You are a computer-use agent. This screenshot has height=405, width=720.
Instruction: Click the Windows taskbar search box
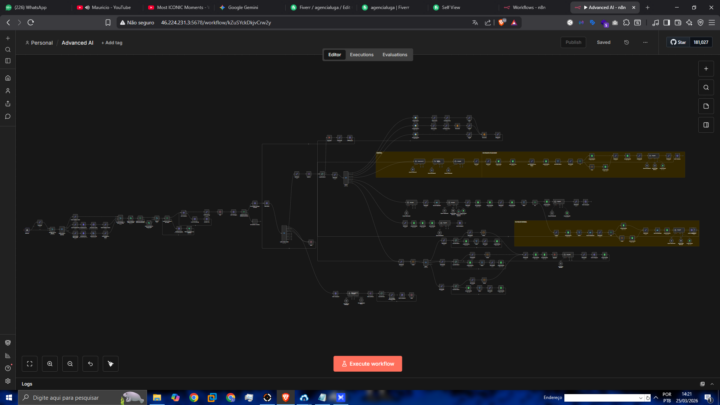(x=70, y=397)
